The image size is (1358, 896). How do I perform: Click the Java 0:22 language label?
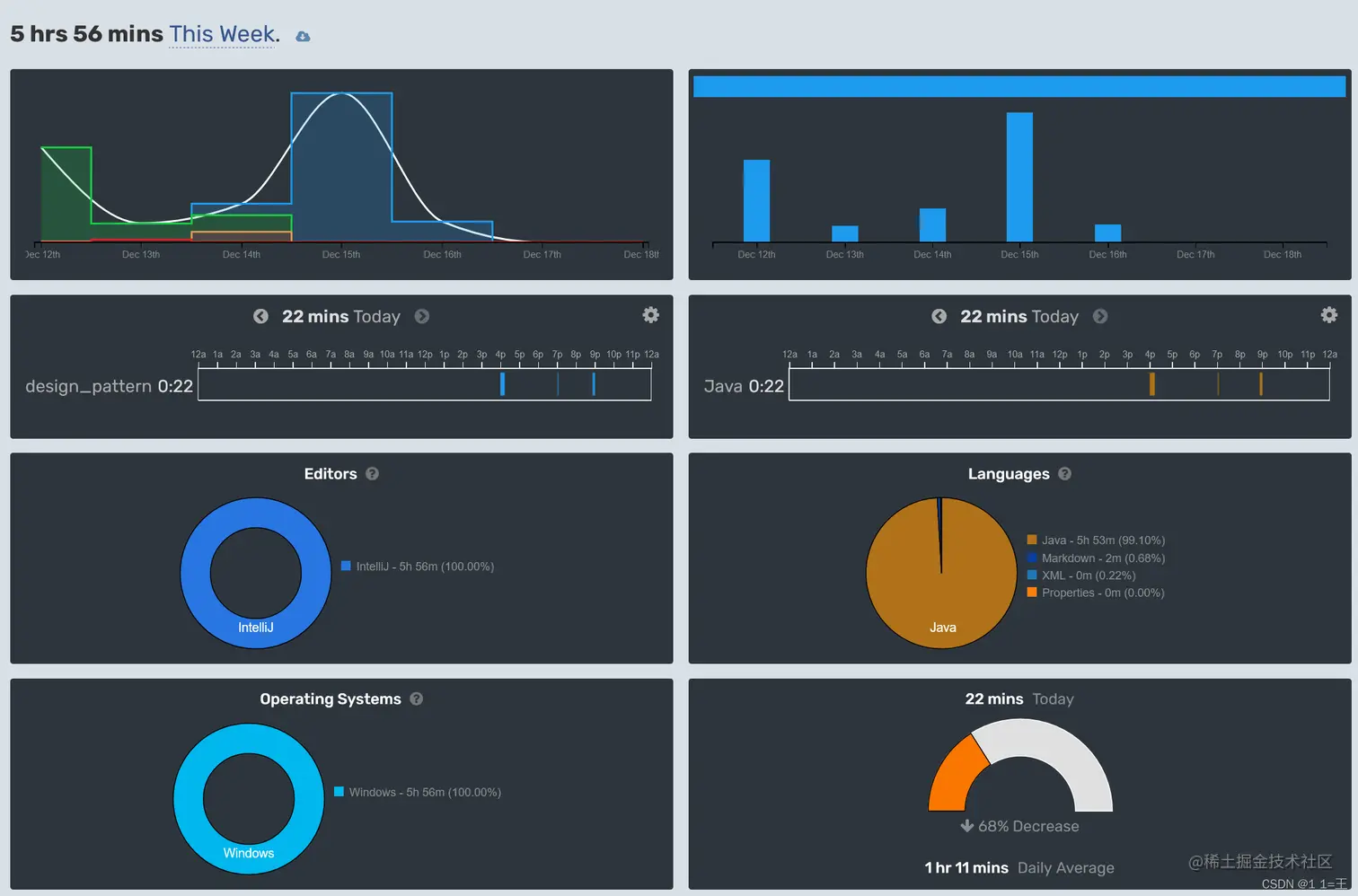[x=744, y=386]
